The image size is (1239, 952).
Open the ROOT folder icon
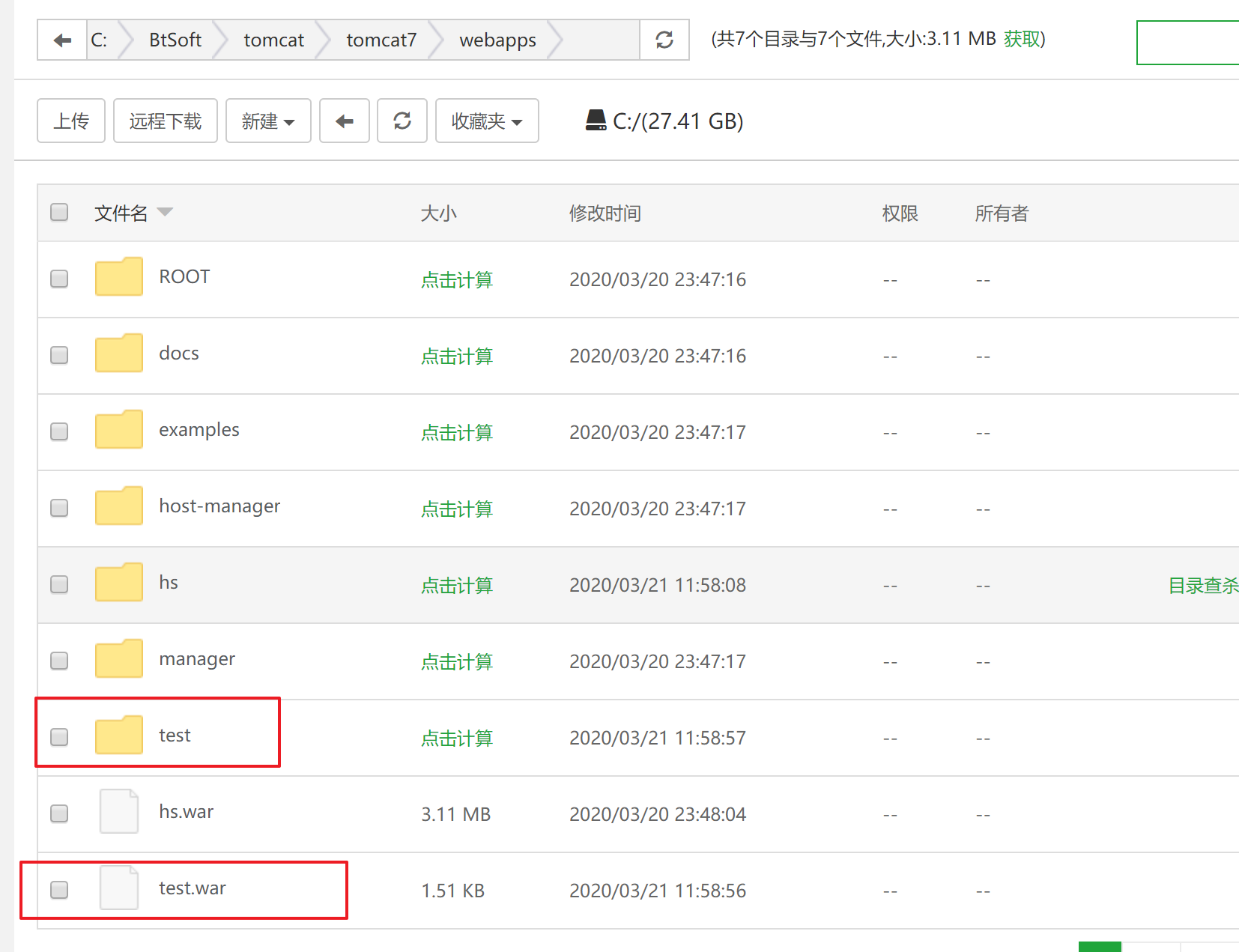(119, 276)
